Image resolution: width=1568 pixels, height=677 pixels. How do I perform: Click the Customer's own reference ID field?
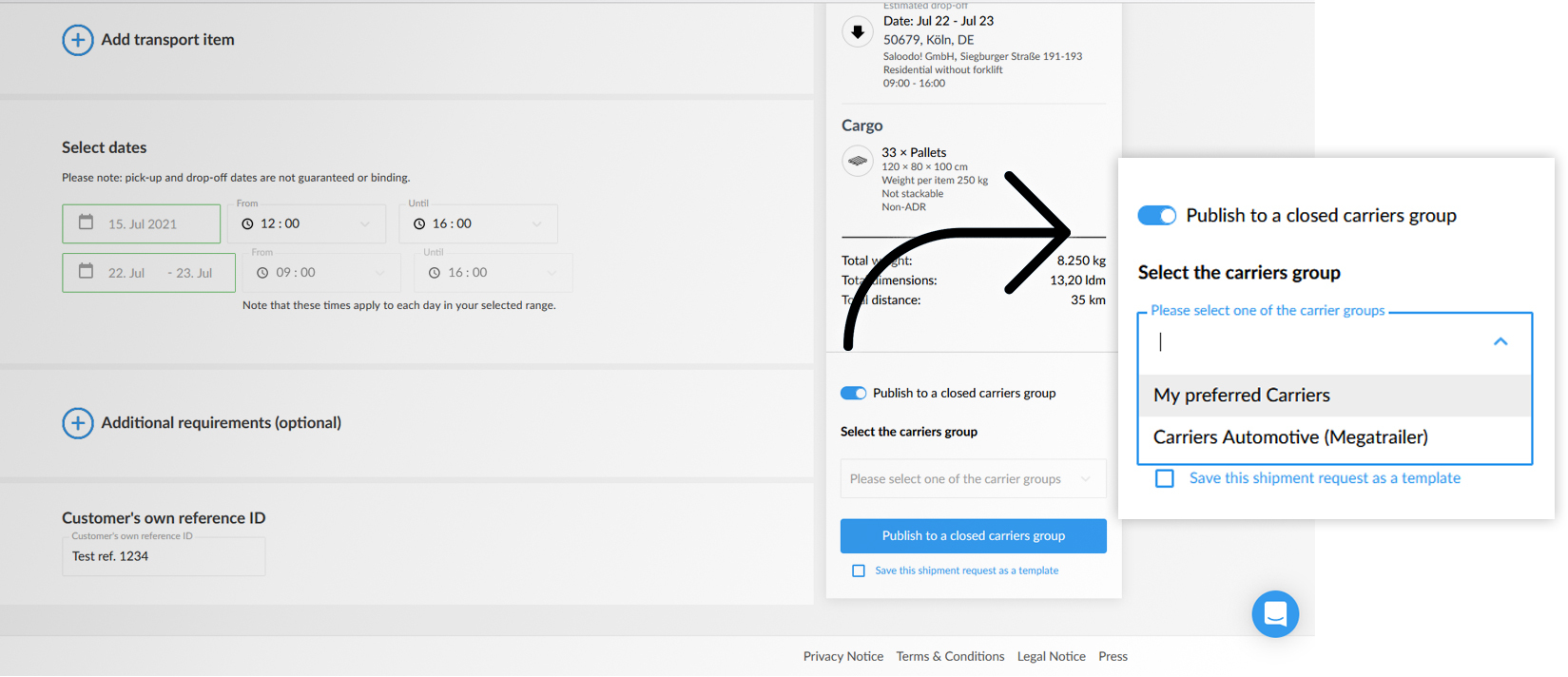[164, 557]
